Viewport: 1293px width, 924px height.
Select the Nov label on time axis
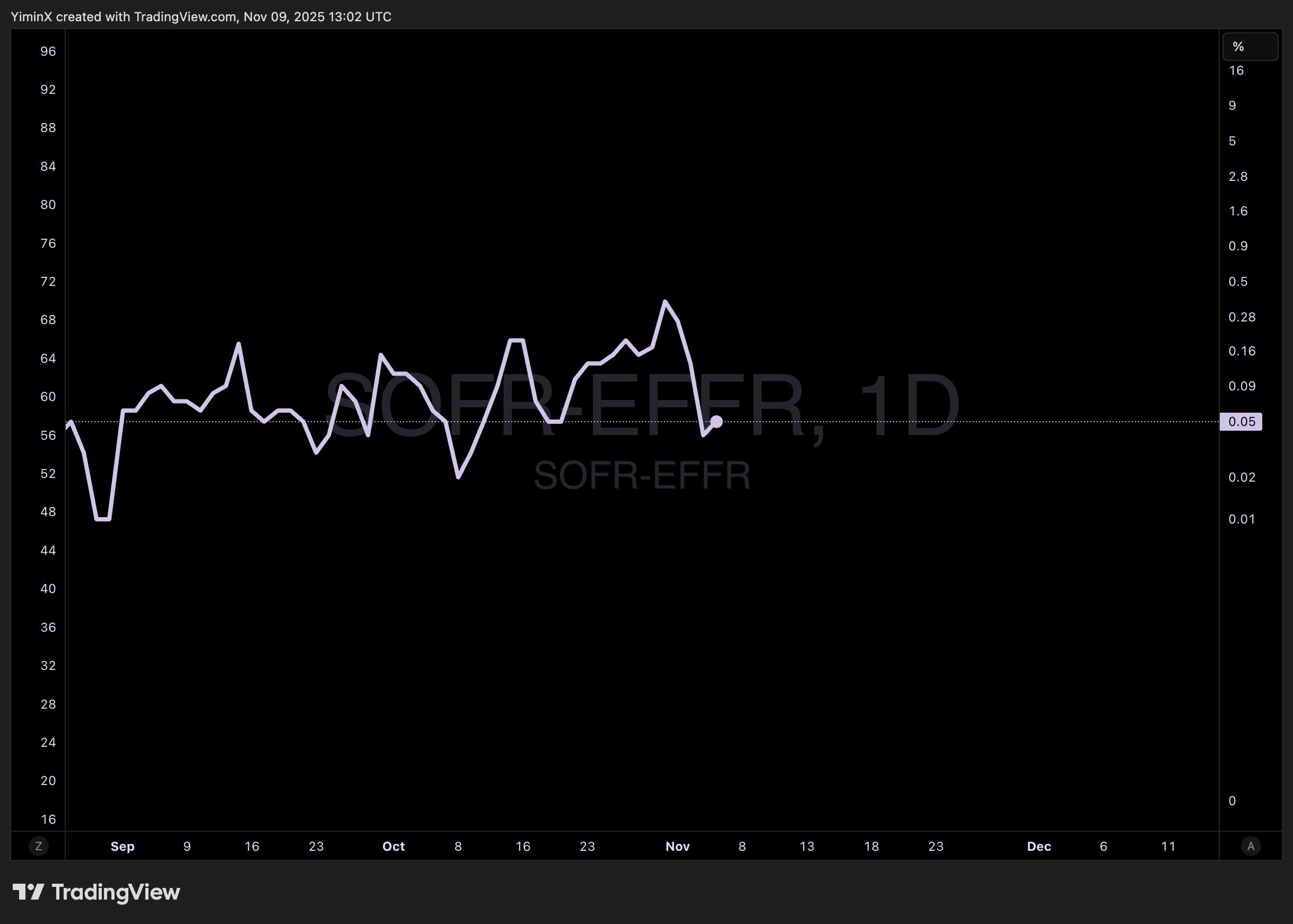[677, 846]
